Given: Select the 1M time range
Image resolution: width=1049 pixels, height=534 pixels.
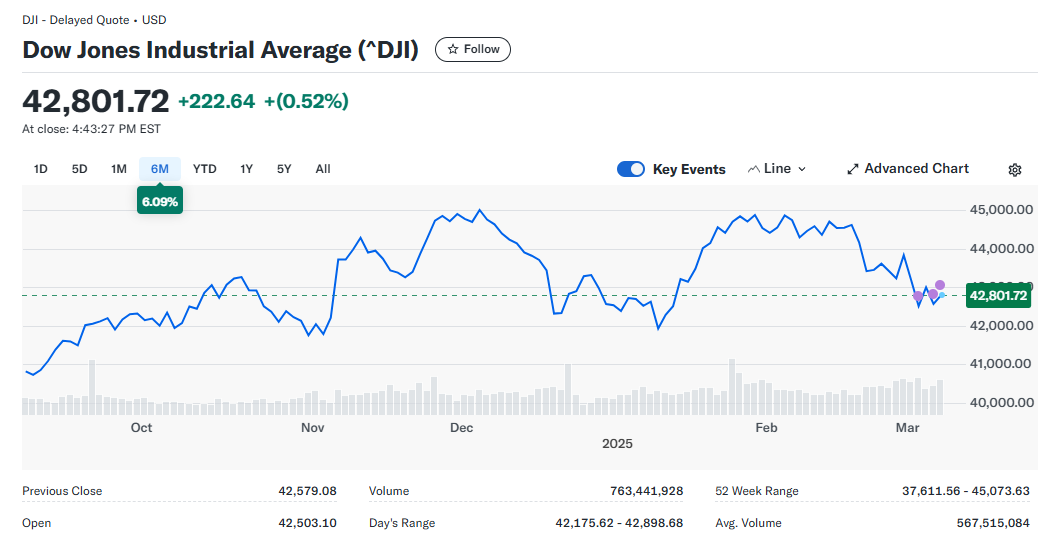Looking at the screenshot, I should coord(119,169).
